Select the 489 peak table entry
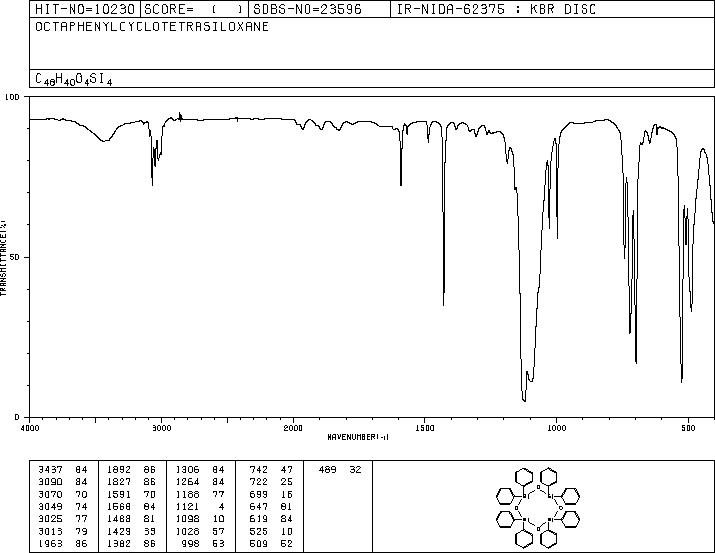Screen dimensions: 715x553 click(x=340, y=470)
